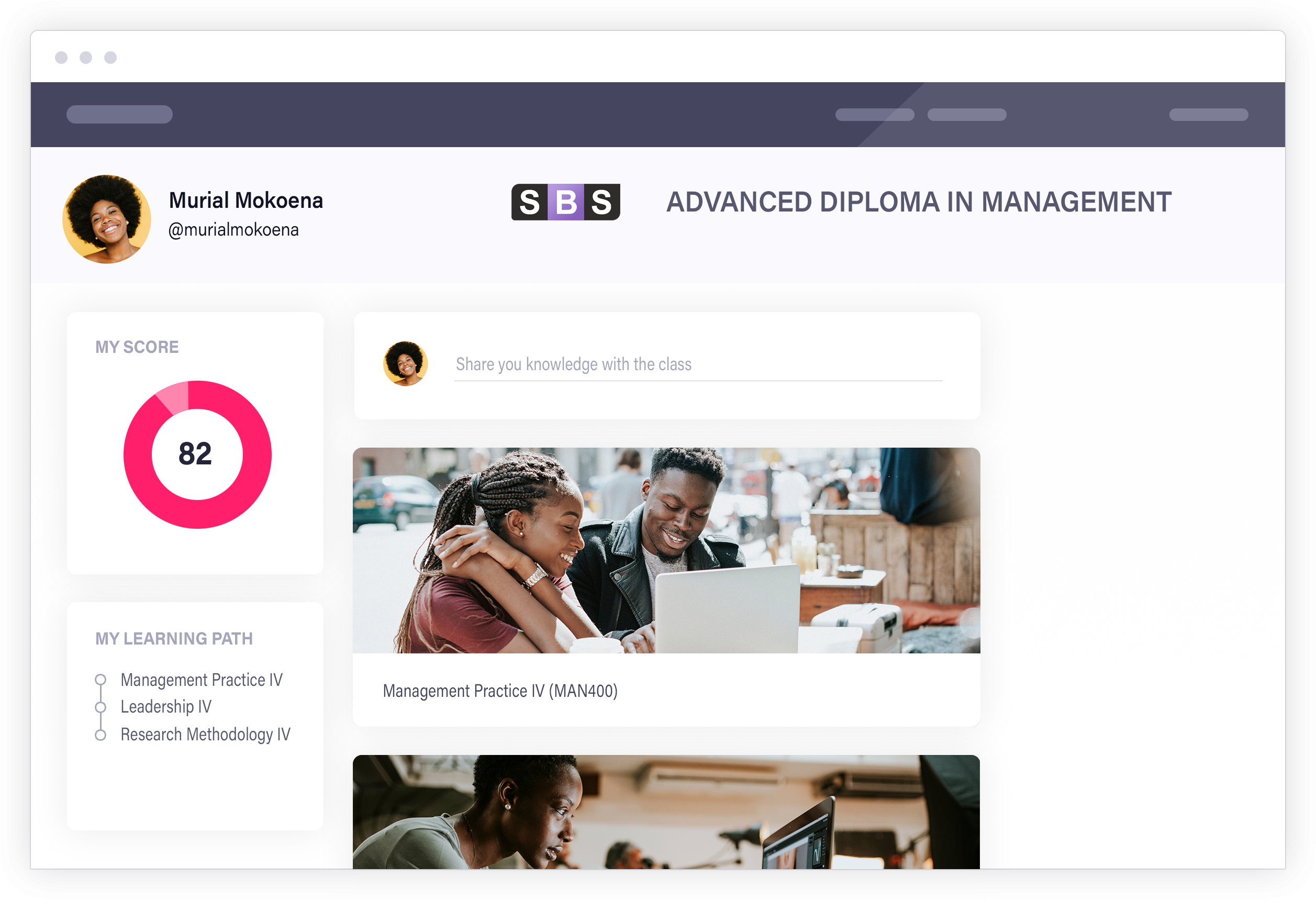This screenshot has width=1316, height=900.
Task: Click Murial Mokoena's large profile avatar
Action: click(106, 219)
